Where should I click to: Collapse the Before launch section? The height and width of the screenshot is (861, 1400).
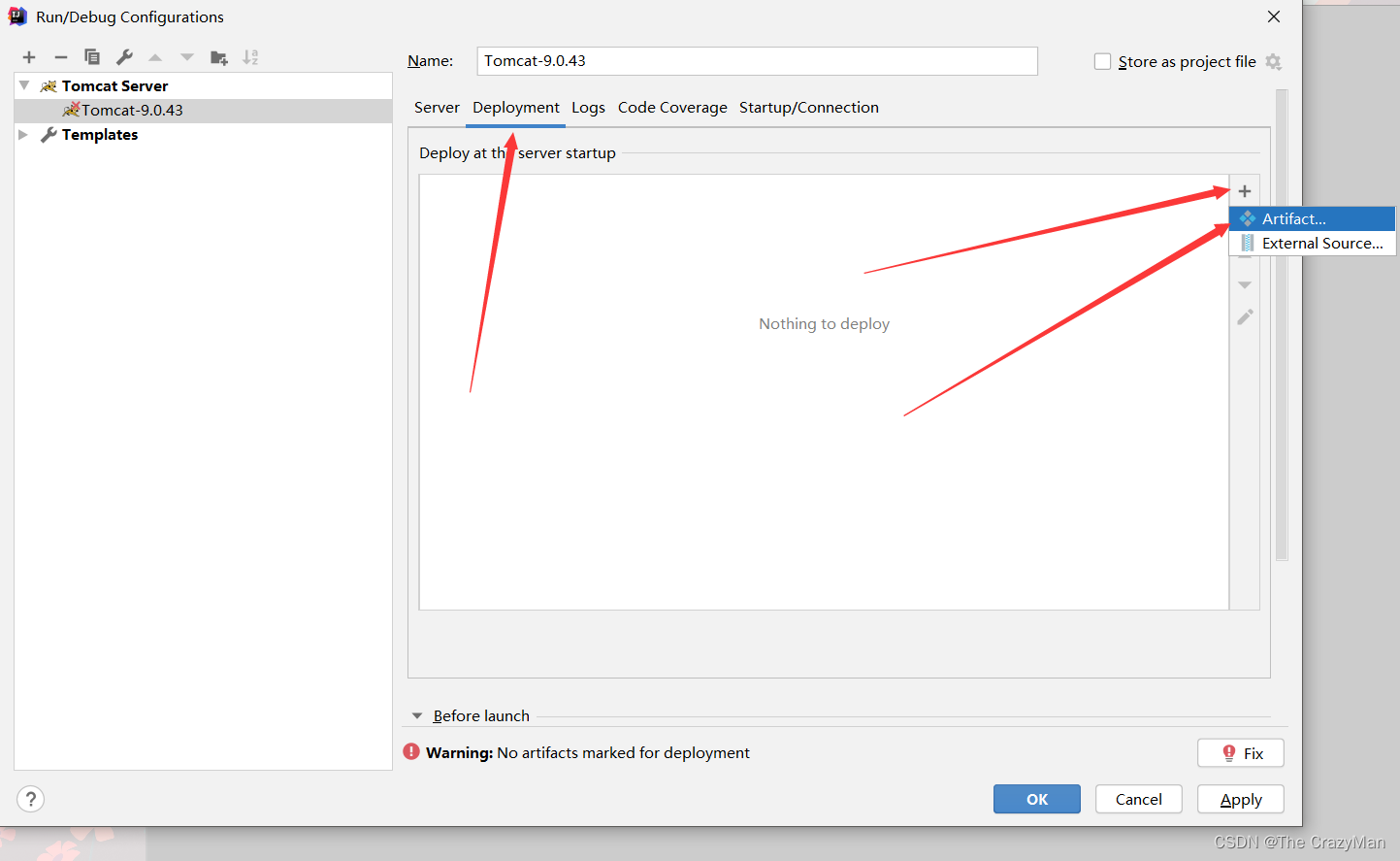[417, 715]
